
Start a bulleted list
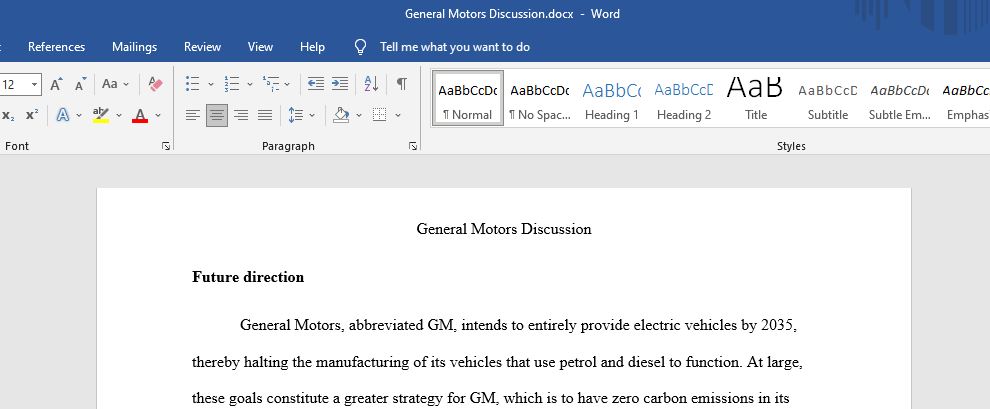pos(193,84)
